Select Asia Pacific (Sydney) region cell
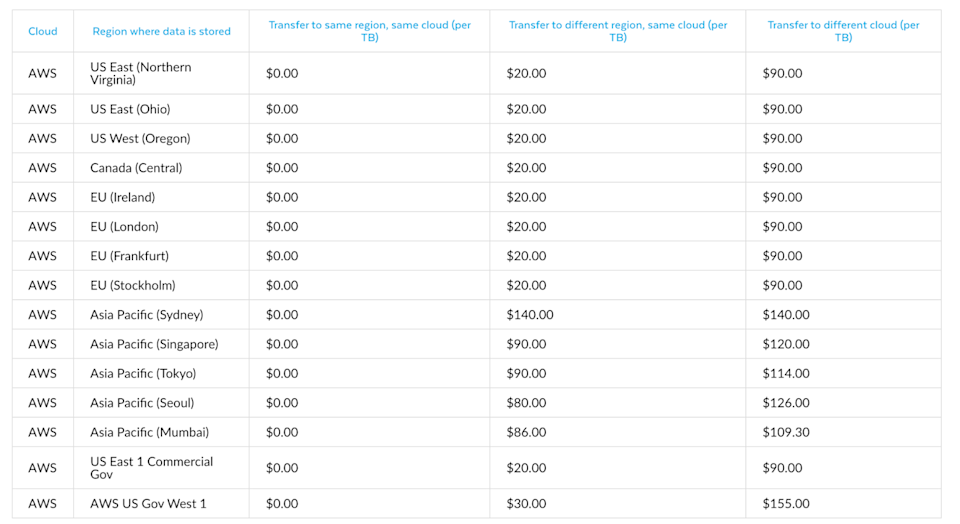 tap(146, 314)
